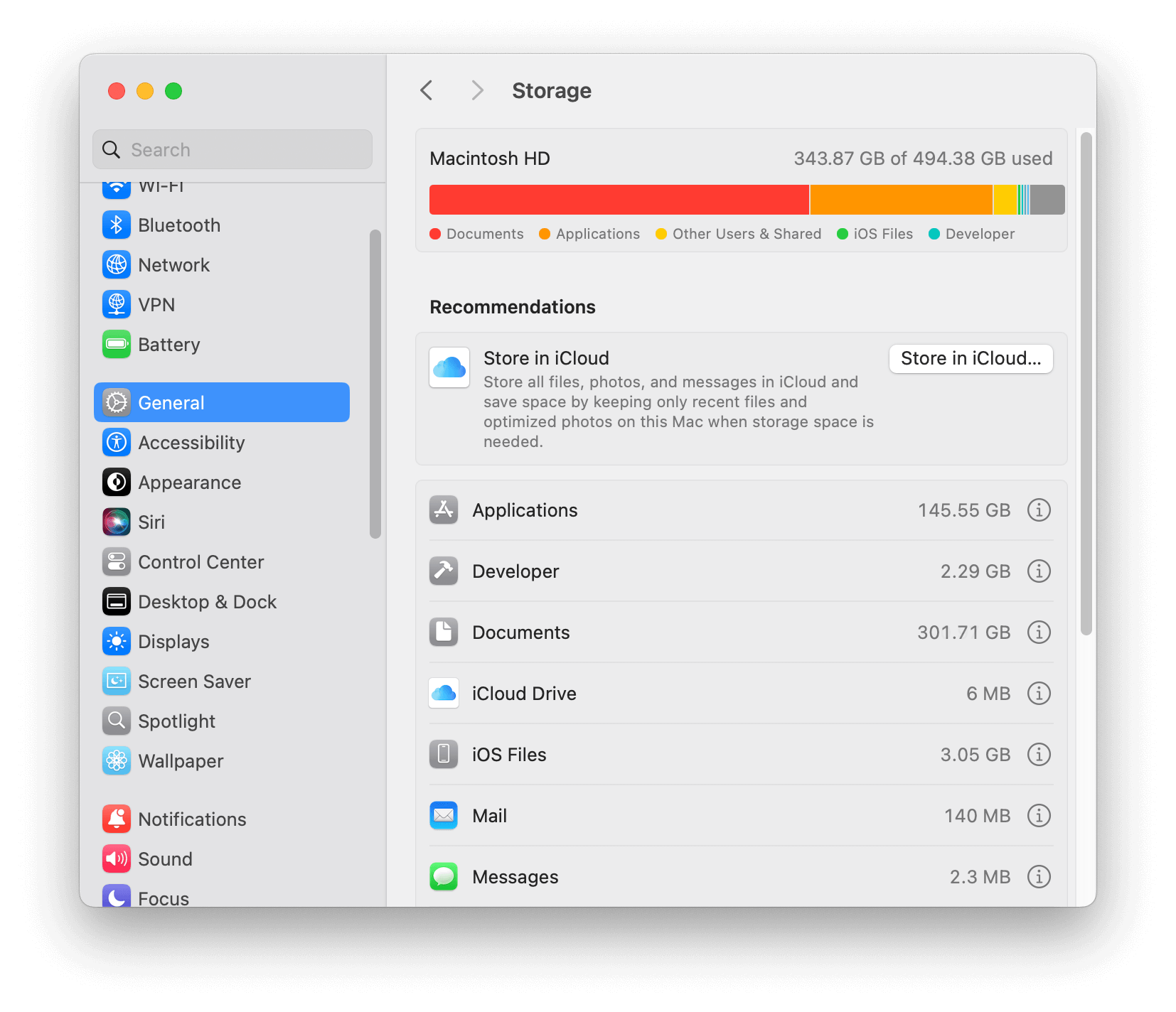Click the 6 MB iCloud Drive size
The image size is (1176, 1012).
click(x=988, y=694)
